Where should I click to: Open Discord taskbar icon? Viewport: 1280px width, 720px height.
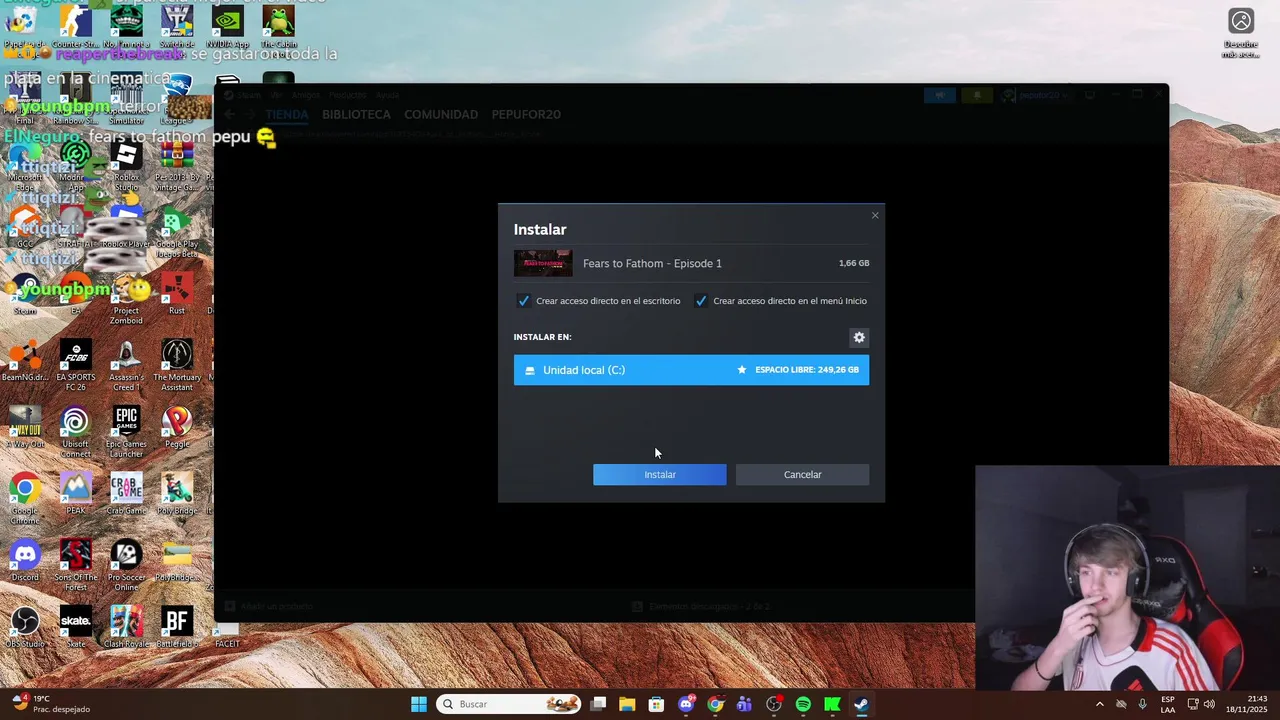click(686, 704)
